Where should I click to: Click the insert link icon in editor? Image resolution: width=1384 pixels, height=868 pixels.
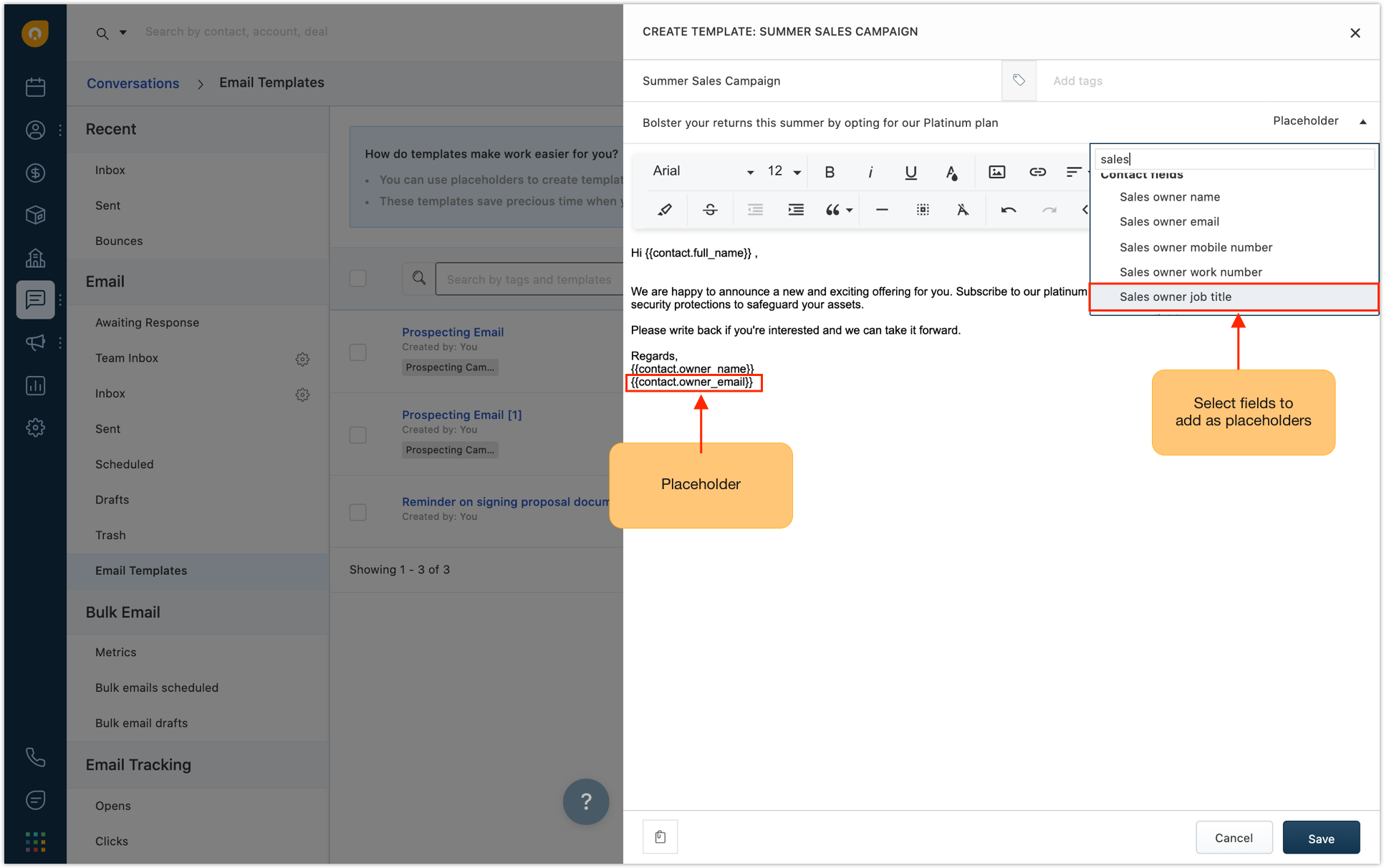click(1037, 172)
